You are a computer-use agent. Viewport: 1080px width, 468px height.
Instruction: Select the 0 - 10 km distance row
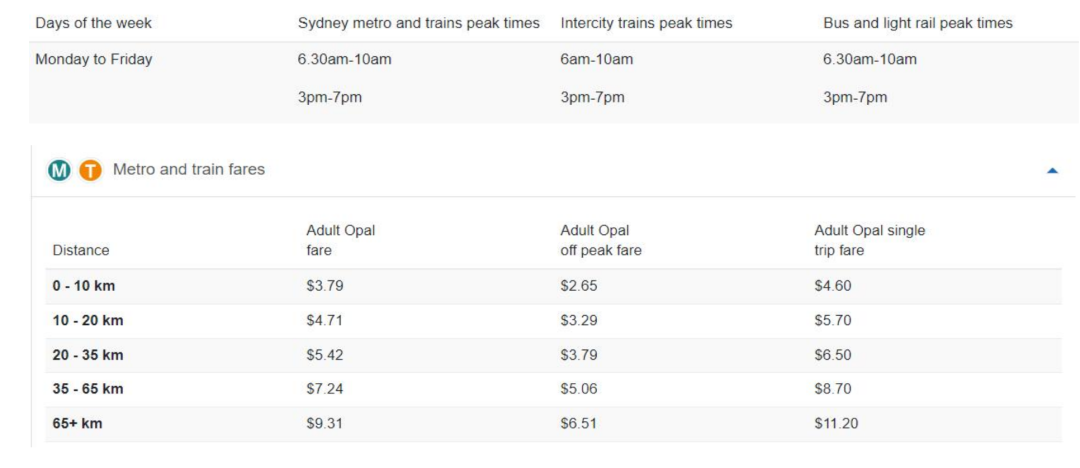[554, 286]
